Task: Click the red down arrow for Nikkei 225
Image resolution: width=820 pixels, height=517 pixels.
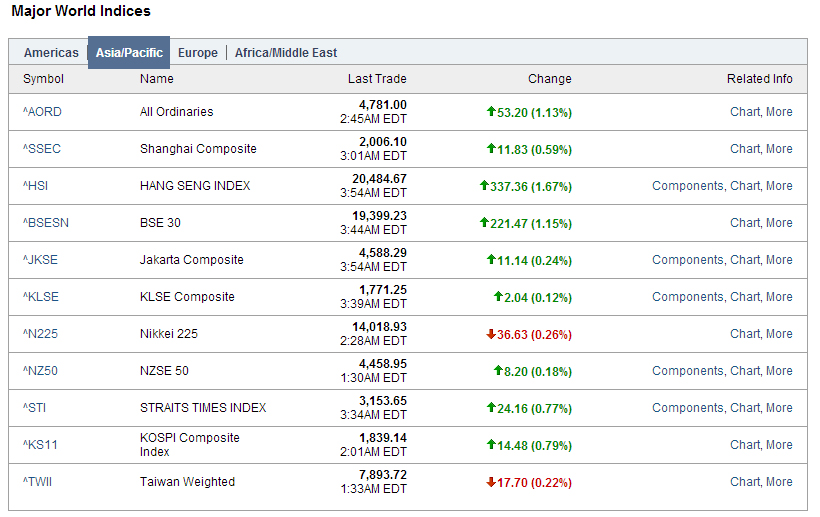Action: coord(491,334)
